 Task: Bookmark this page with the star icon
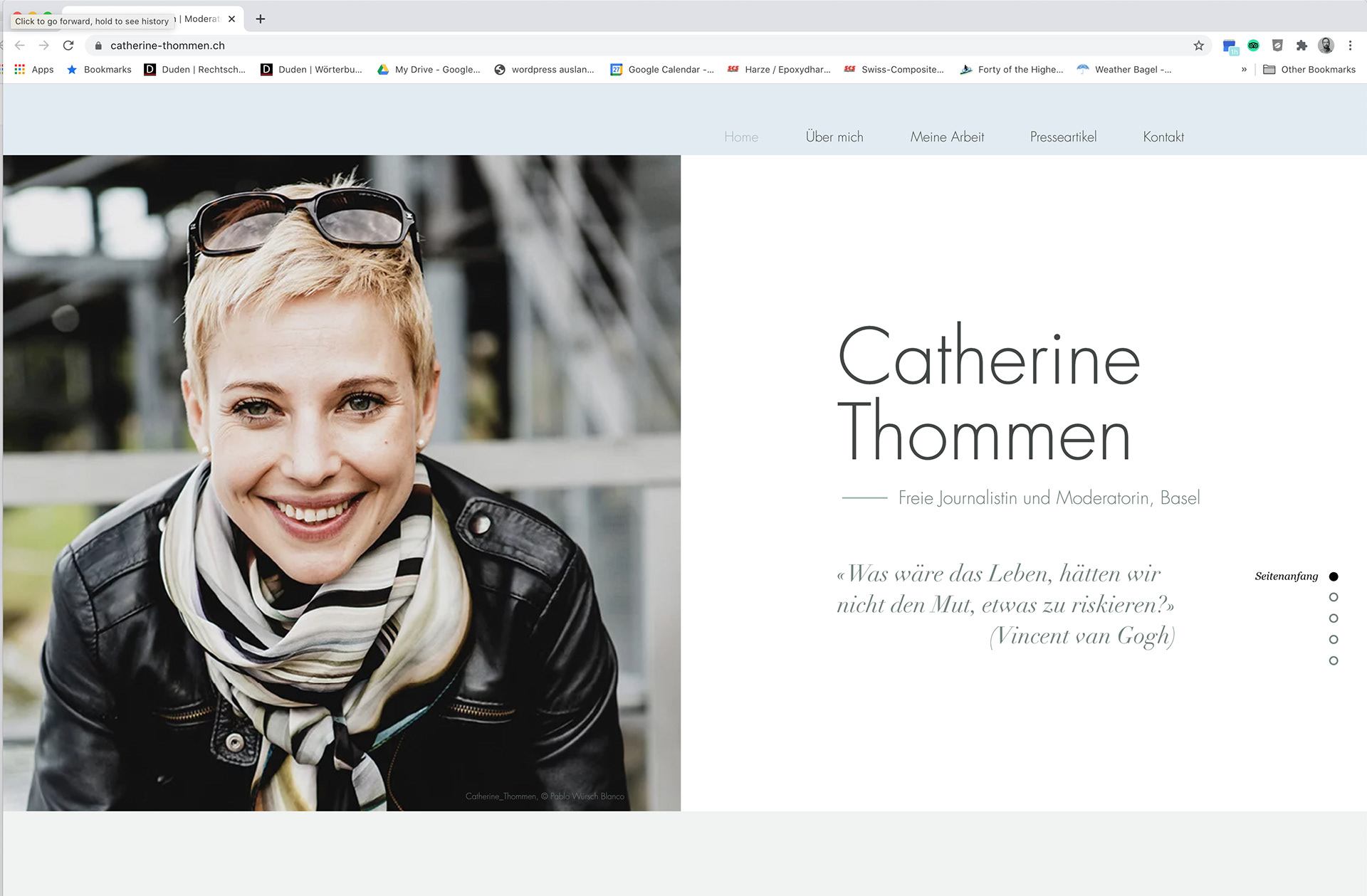click(x=1199, y=46)
